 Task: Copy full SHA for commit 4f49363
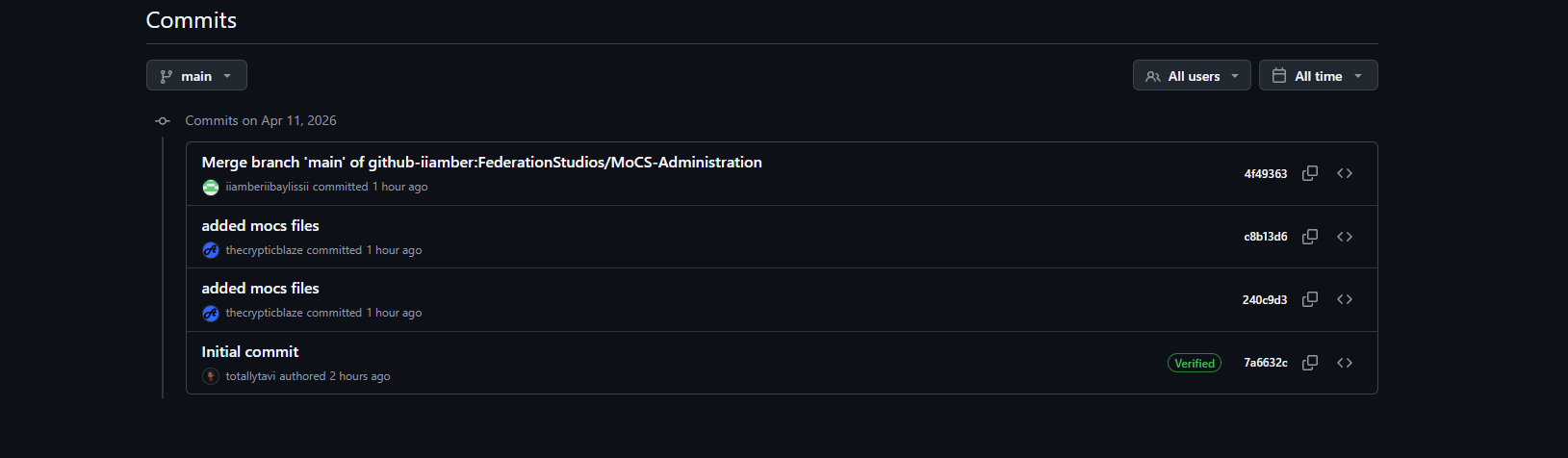(x=1310, y=173)
